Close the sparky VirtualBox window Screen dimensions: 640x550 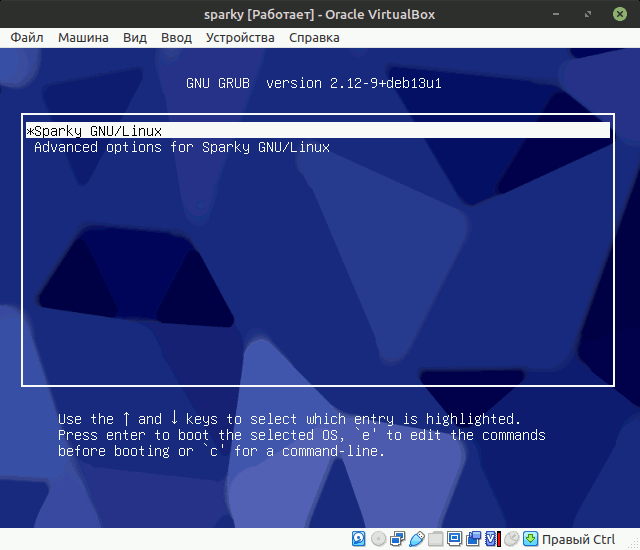620,14
